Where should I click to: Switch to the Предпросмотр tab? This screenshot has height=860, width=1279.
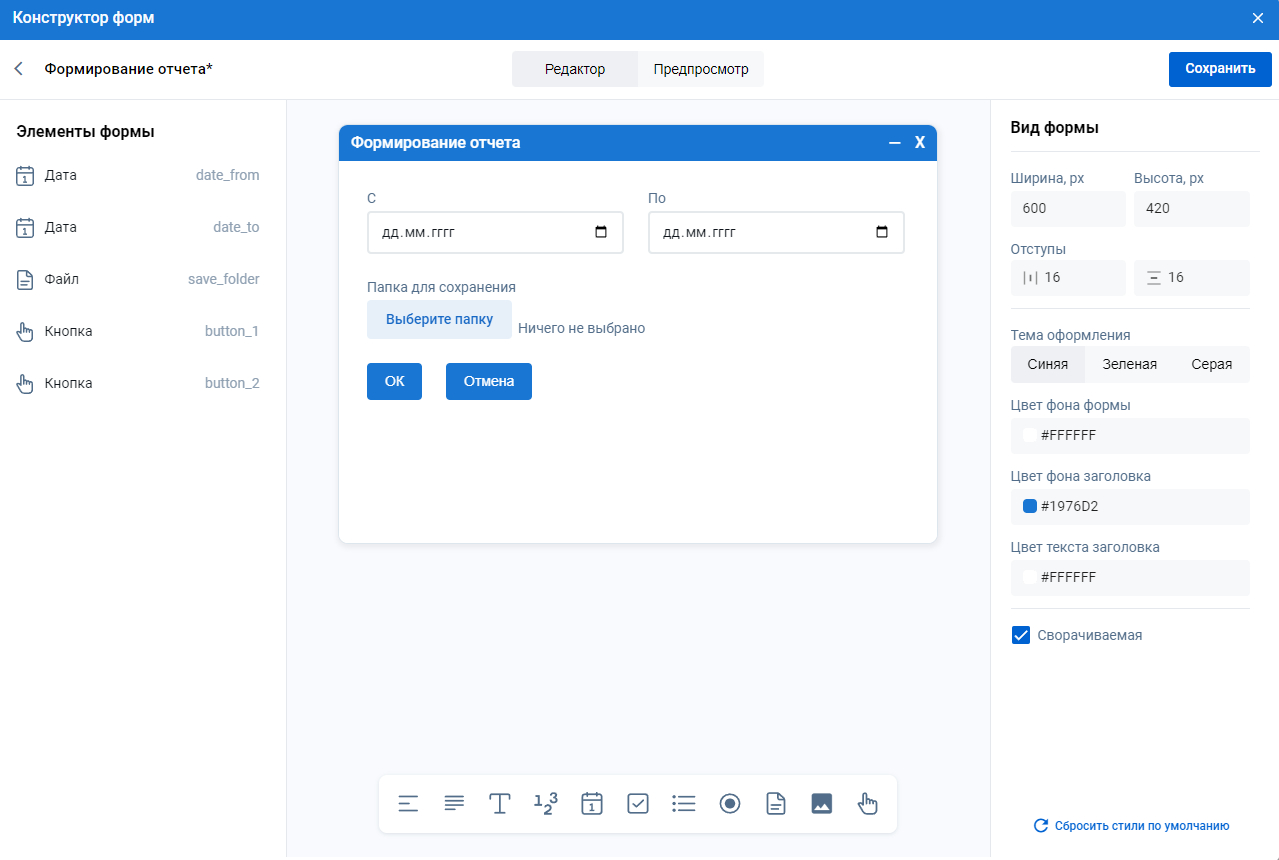700,69
